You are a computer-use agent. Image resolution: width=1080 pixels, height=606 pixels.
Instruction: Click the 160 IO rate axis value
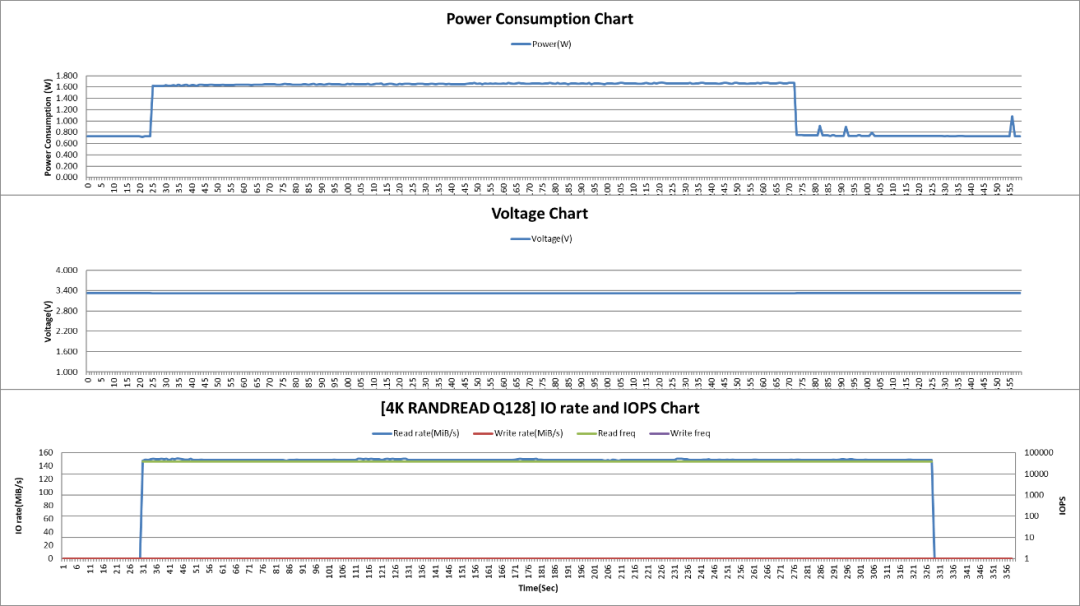click(46, 452)
